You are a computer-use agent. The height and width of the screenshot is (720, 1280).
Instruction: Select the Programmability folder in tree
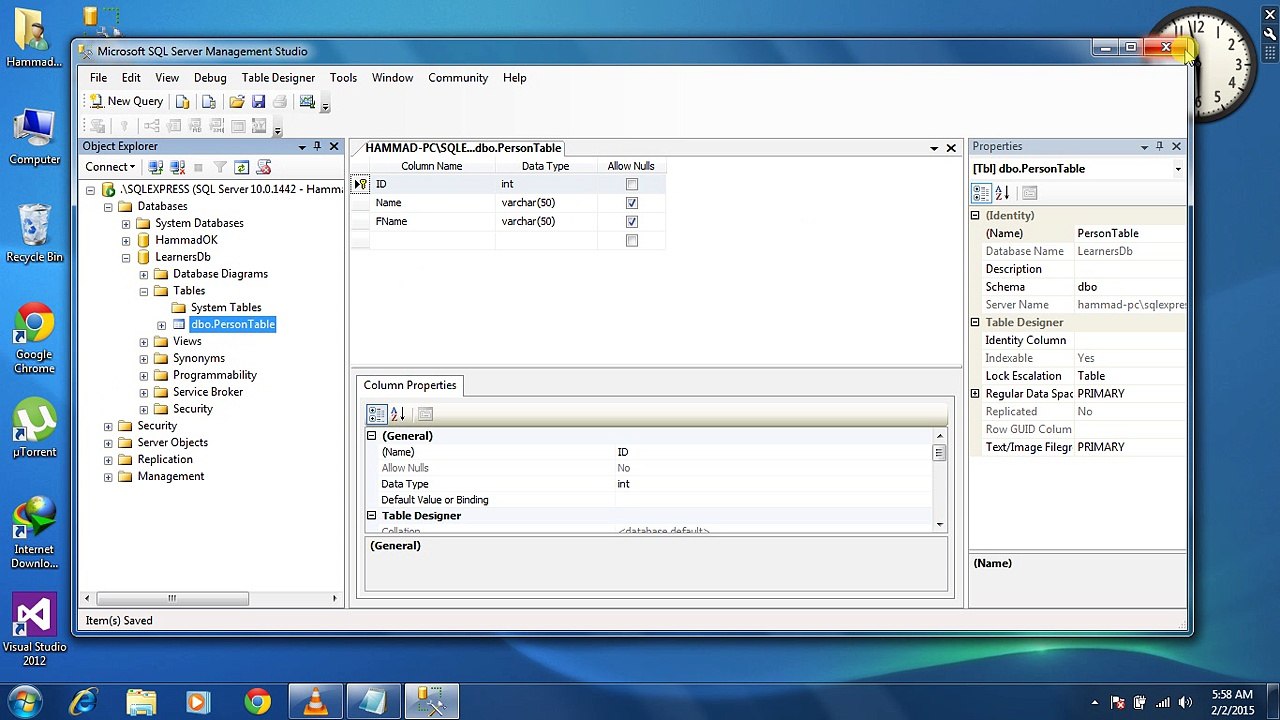click(x=215, y=375)
